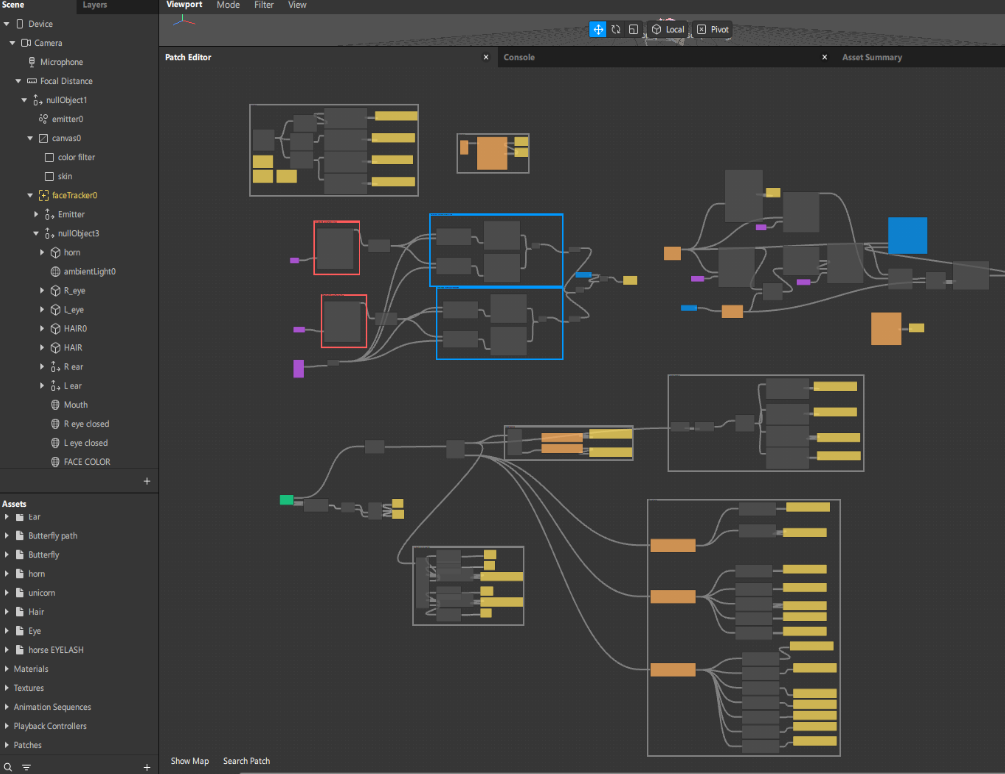Select the Scale tool in viewport toolbar
Image resolution: width=1005 pixels, height=774 pixels.
[633, 29]
